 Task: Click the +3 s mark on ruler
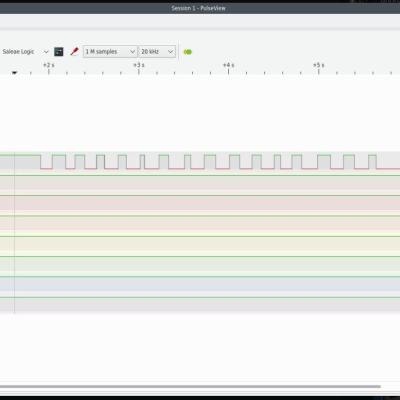click(139, 65)
